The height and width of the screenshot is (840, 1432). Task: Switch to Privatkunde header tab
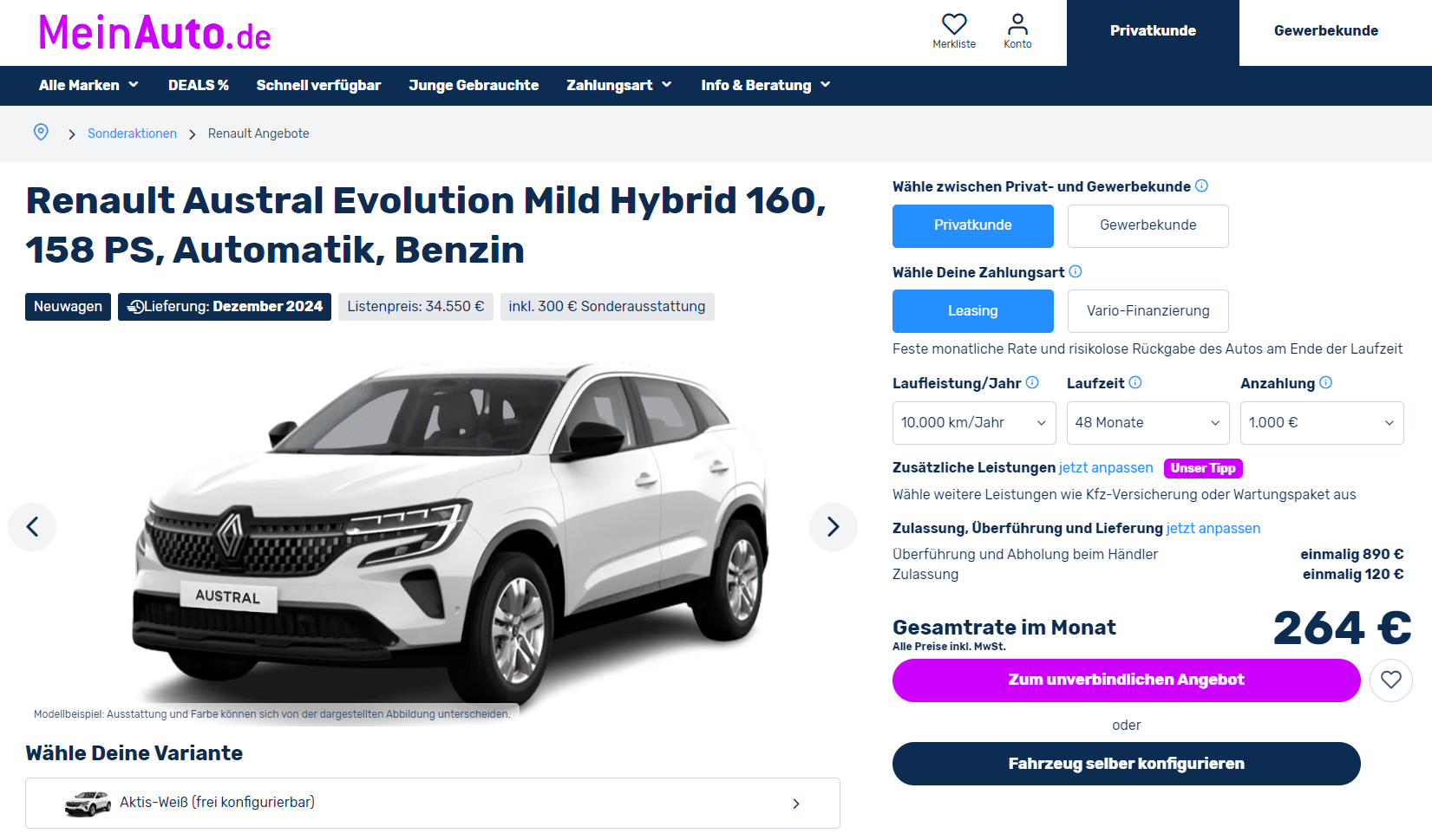(x=1153, y=32)
